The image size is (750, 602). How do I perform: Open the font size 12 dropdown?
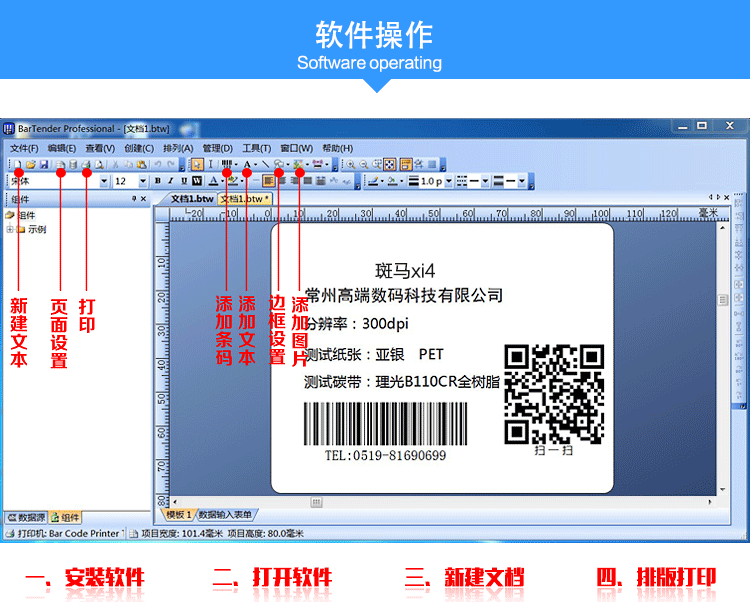coord(143,181)
